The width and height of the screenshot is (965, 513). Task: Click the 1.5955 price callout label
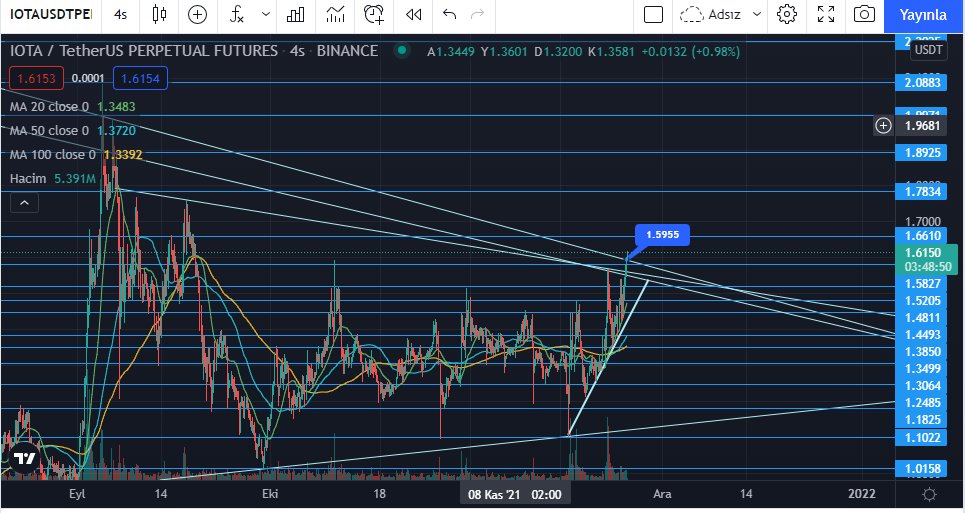coord(662,234)
